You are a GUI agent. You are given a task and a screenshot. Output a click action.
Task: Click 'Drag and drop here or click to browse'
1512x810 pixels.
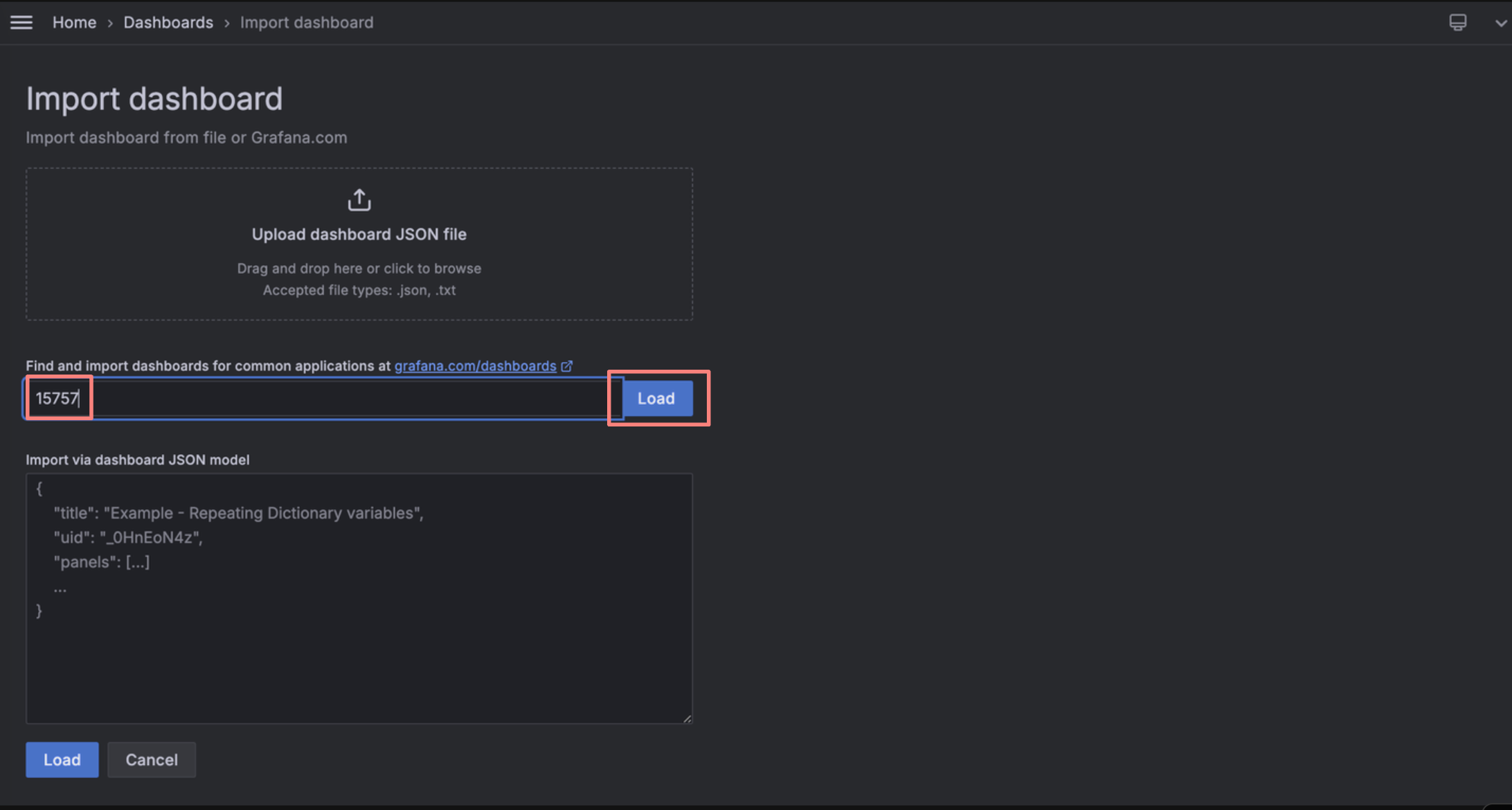[359, 269]
